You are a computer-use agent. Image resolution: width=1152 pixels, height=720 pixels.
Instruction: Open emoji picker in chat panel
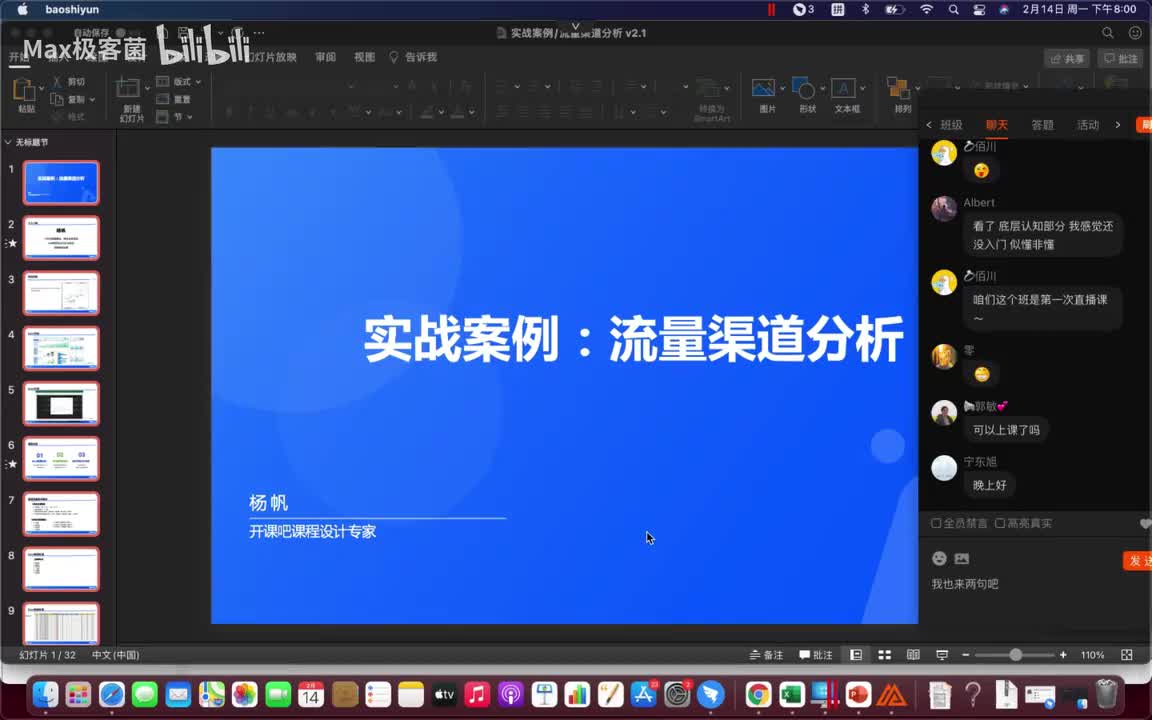(939, 558)
